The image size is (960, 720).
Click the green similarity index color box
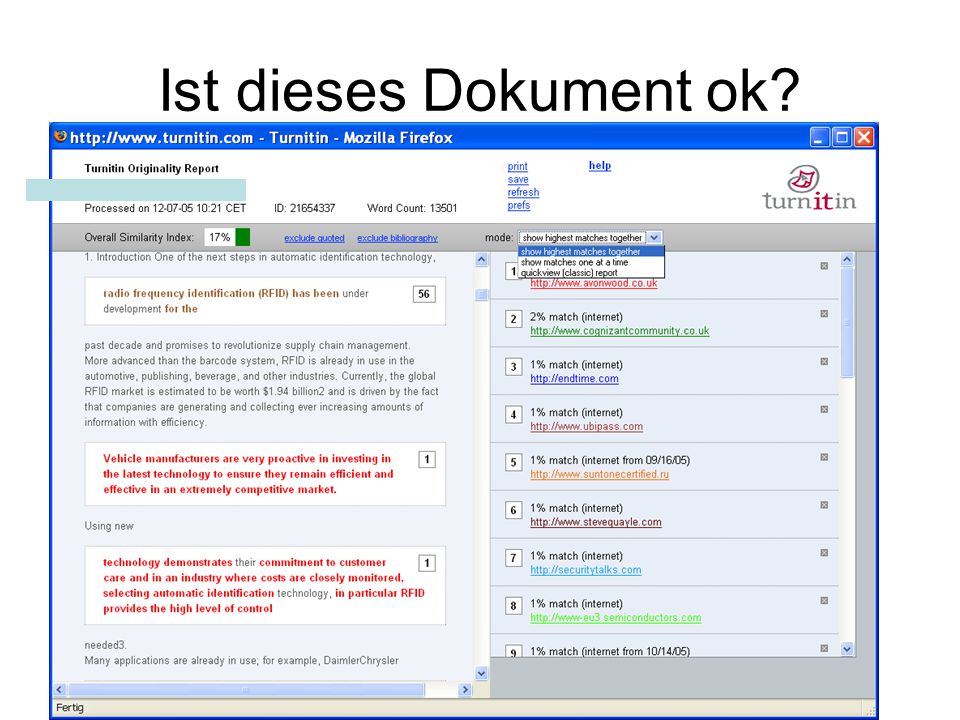click(x=243, y=237)
